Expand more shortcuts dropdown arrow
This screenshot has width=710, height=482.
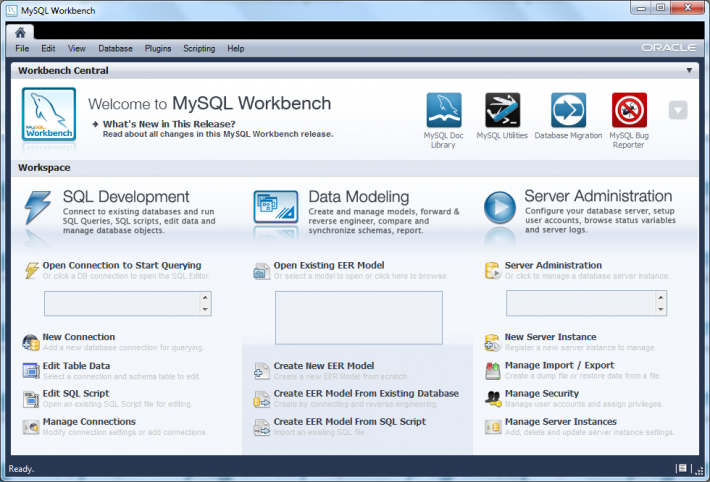[678, 110]
